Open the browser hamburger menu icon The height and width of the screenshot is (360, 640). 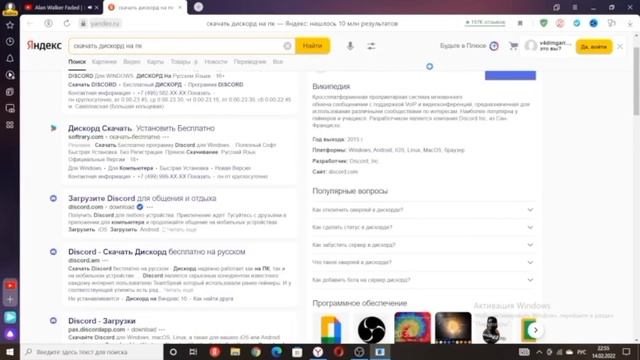pos(575,7)
